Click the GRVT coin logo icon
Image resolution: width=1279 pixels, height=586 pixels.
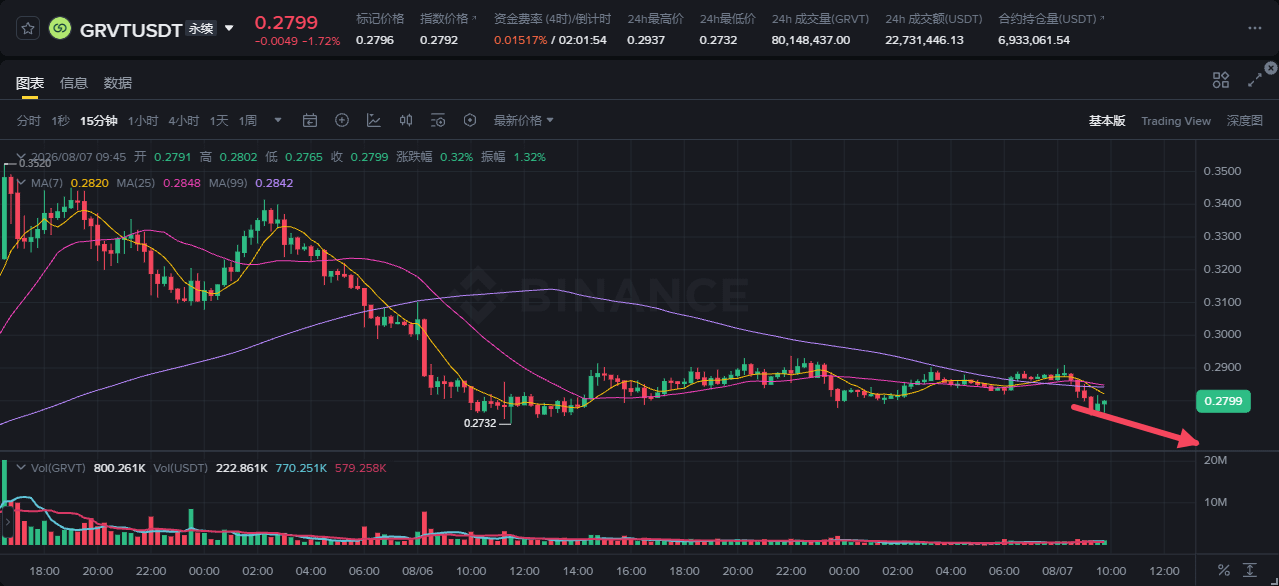click(60, 29)
